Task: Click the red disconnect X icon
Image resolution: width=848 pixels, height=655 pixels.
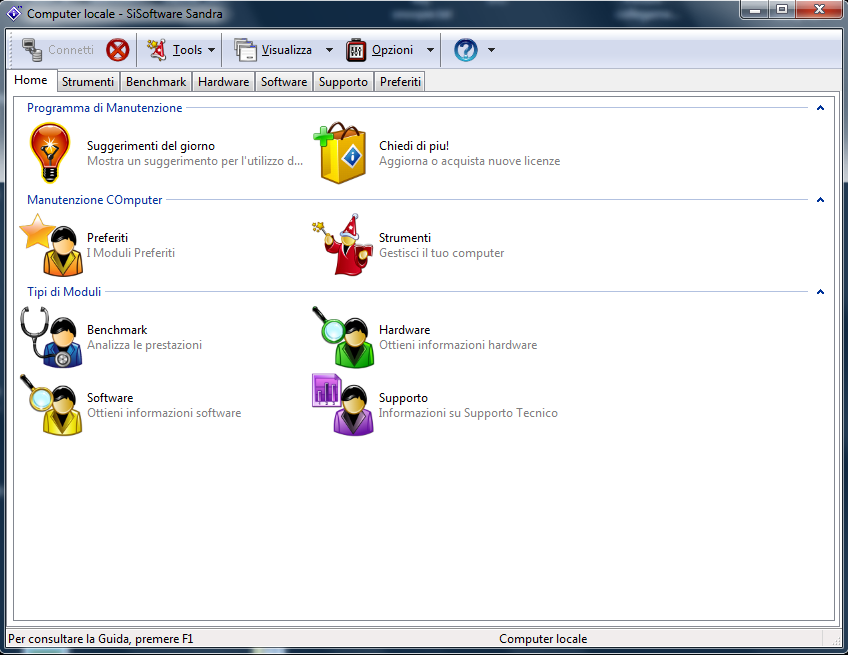Action: pyautogui.click(x=117, y=50)
